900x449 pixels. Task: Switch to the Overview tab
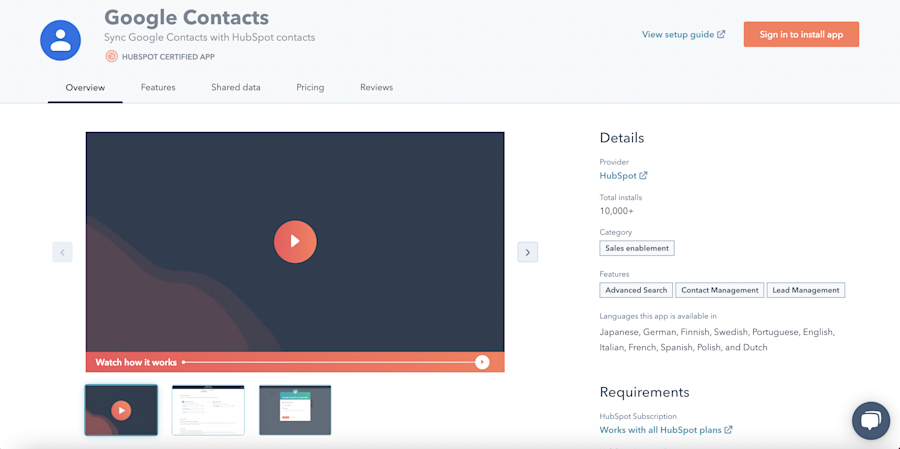coord(85,88)
